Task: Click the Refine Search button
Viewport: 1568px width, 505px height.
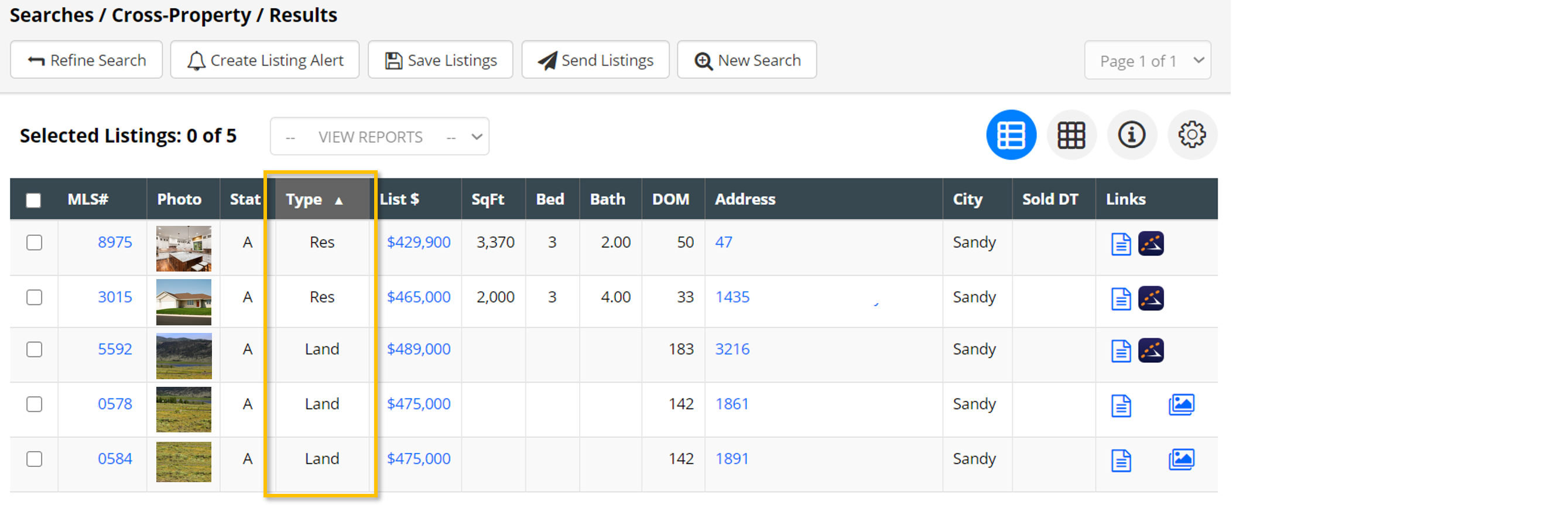Action: point(87,60)
